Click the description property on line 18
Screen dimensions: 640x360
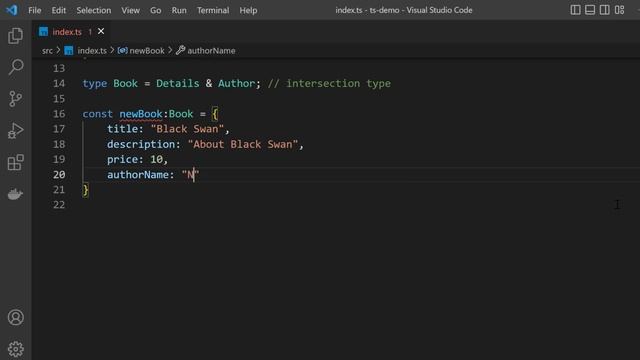pos(141,144)
